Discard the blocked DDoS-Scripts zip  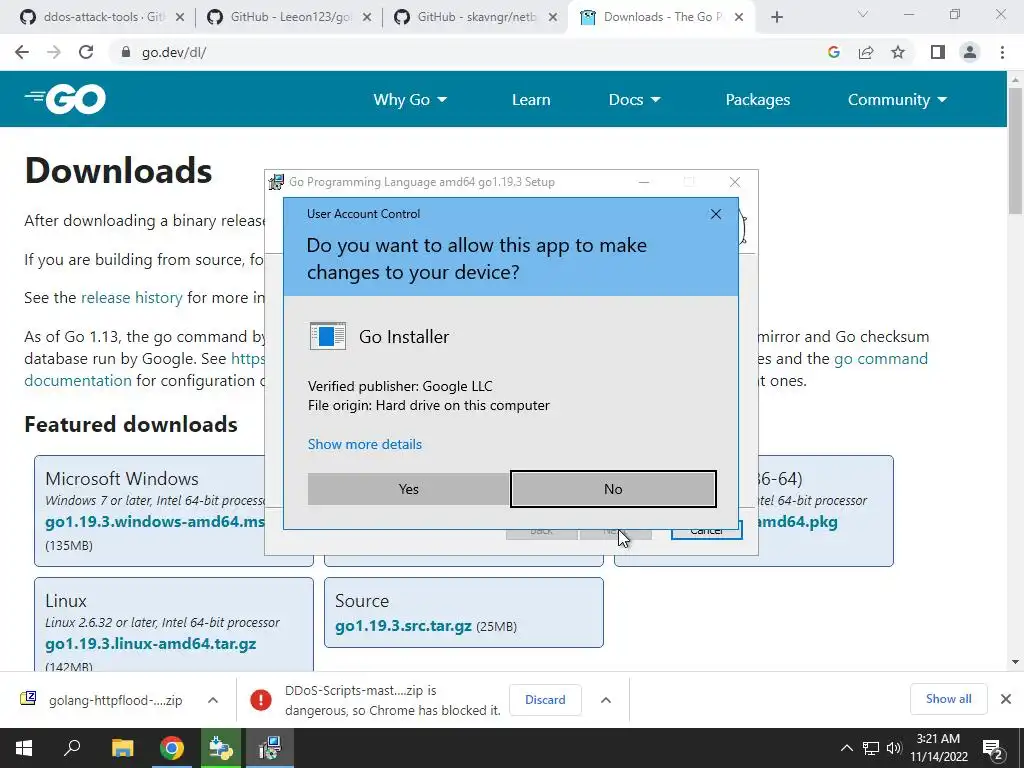click(545, 699)
